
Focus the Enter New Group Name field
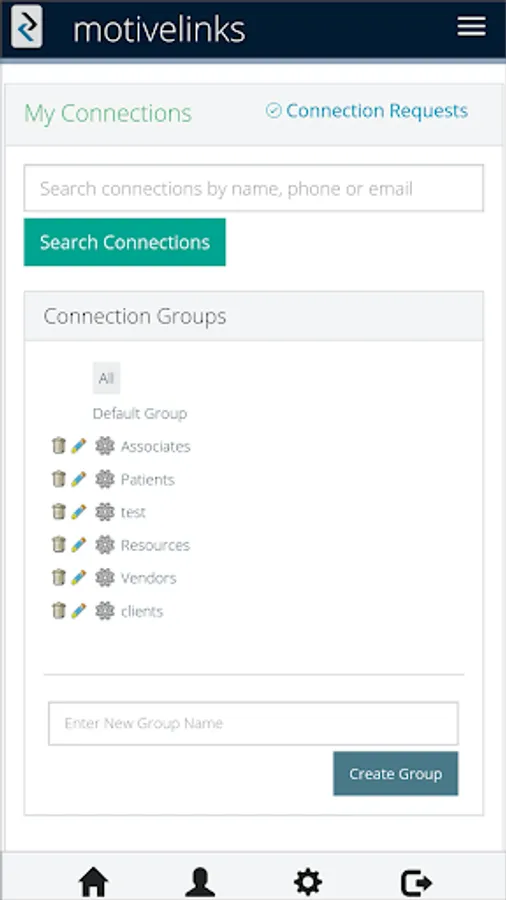(254, 723)
